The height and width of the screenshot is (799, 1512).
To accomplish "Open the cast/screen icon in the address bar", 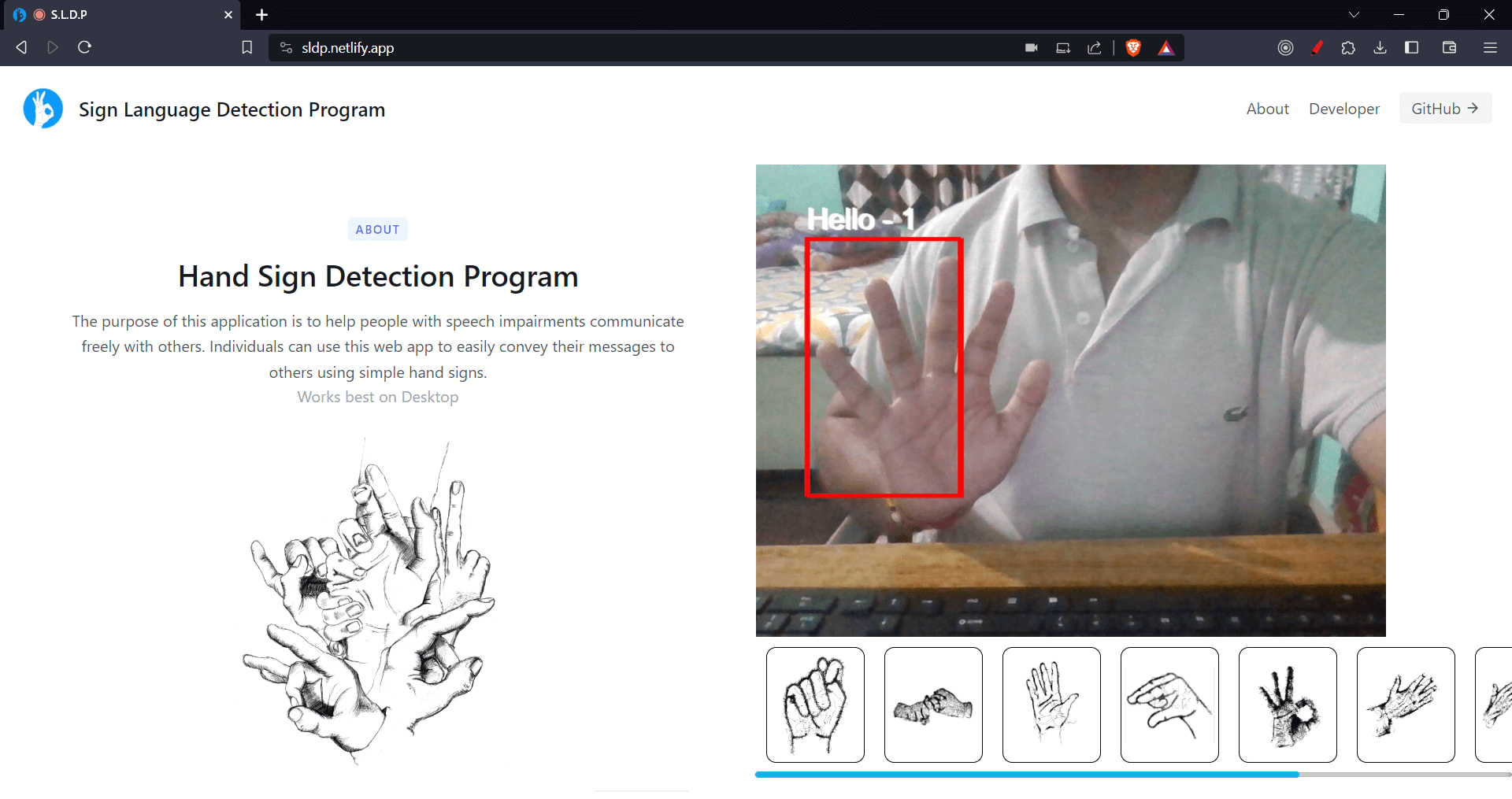I will pyautogui.click(x=1063, y=48).
